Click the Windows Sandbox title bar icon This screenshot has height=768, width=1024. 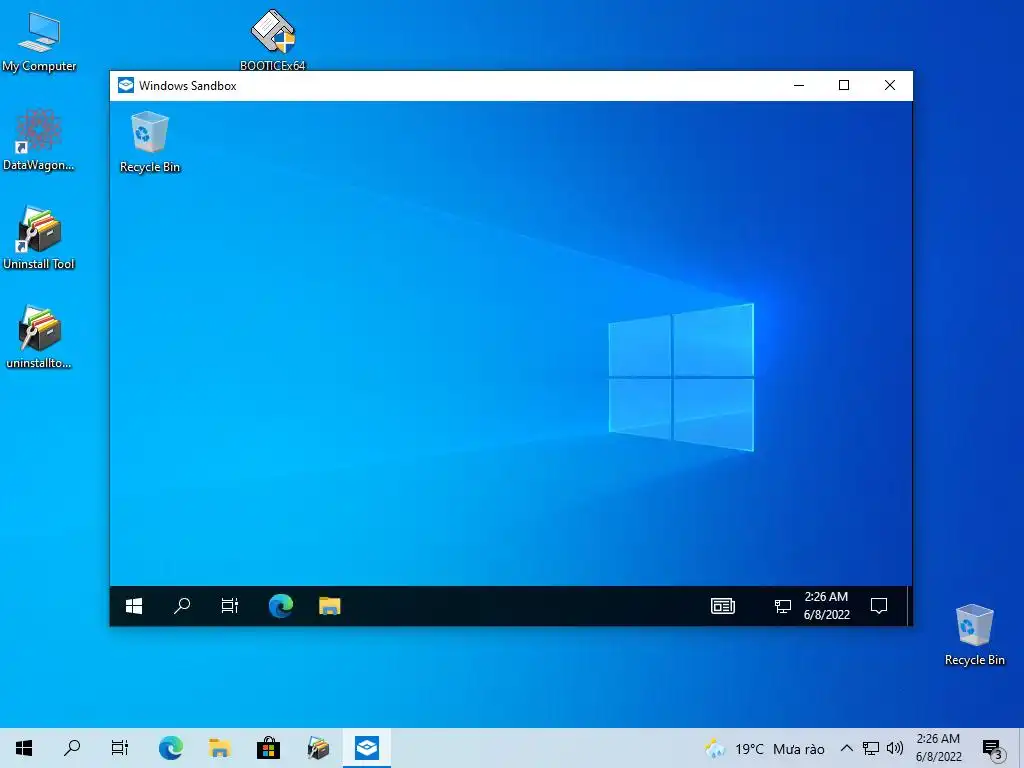point(125,86)
